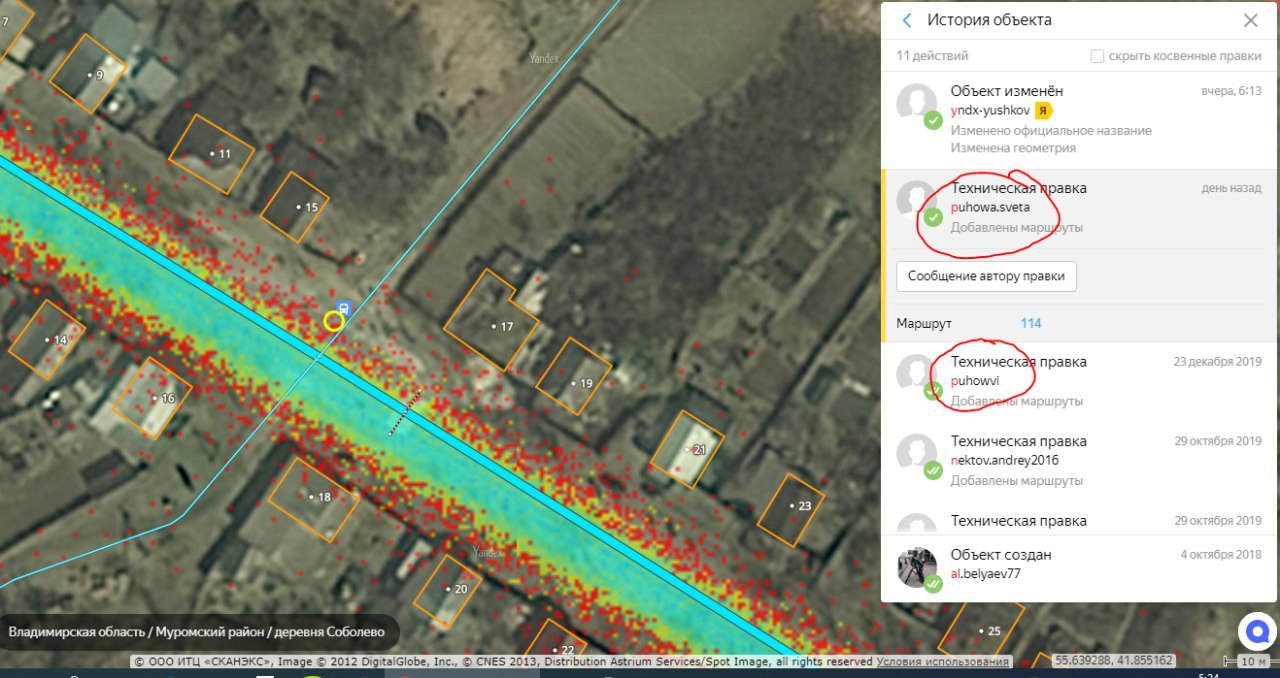Select building number 23 on the map
1280x678 pixels.
(791, 509)
